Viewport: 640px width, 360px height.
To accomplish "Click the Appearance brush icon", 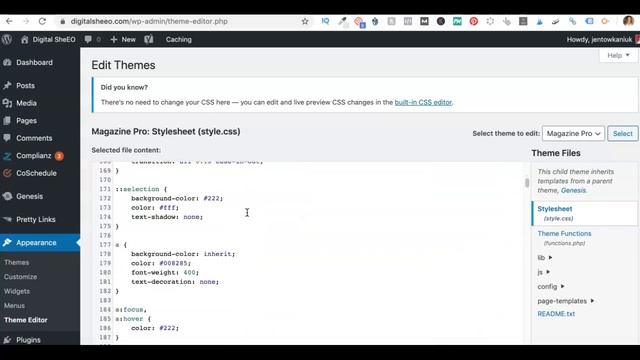I will [x=7, y=243].
